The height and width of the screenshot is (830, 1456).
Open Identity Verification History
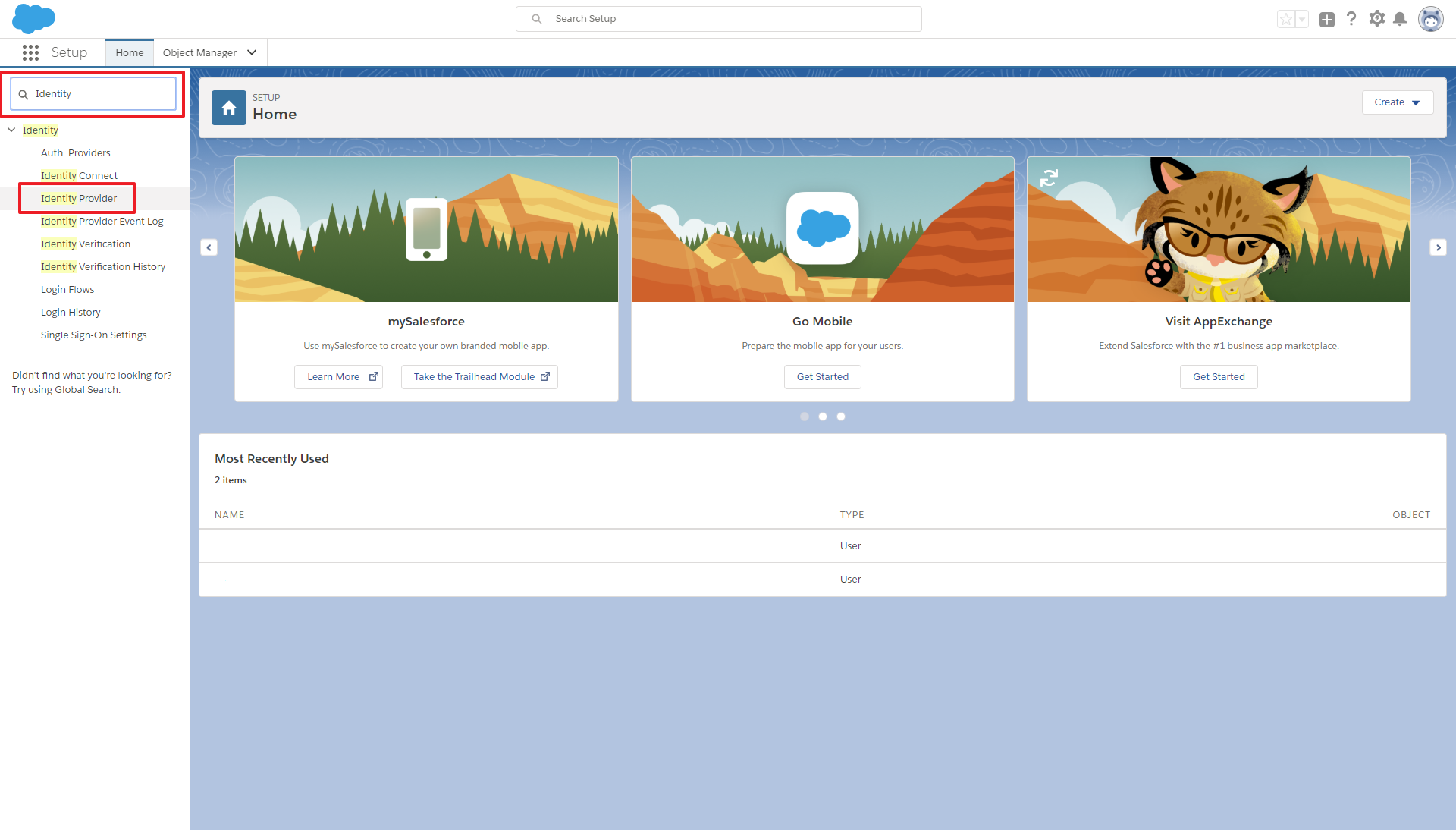103,266
